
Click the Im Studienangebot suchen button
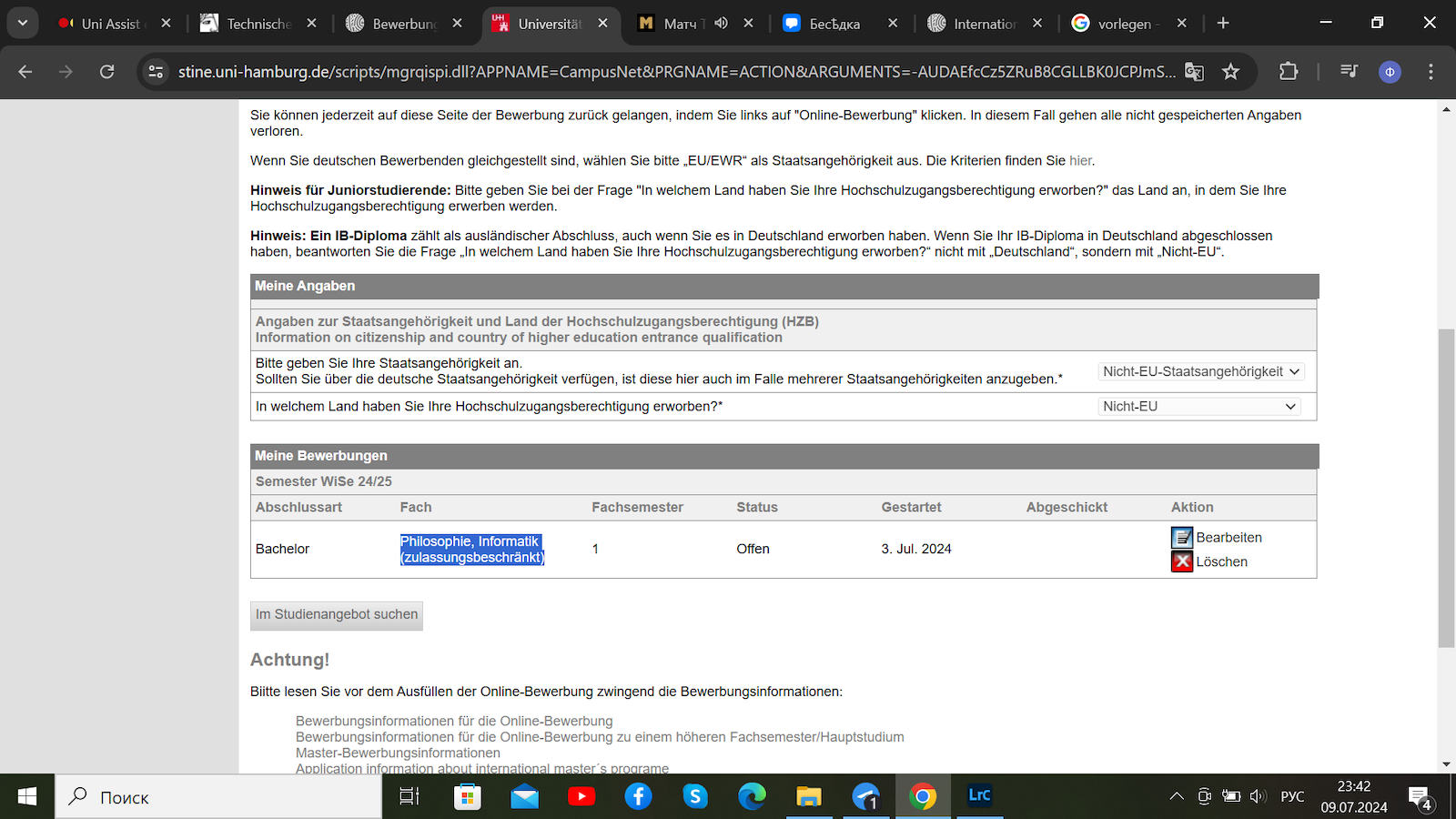[x=336, y=615]
